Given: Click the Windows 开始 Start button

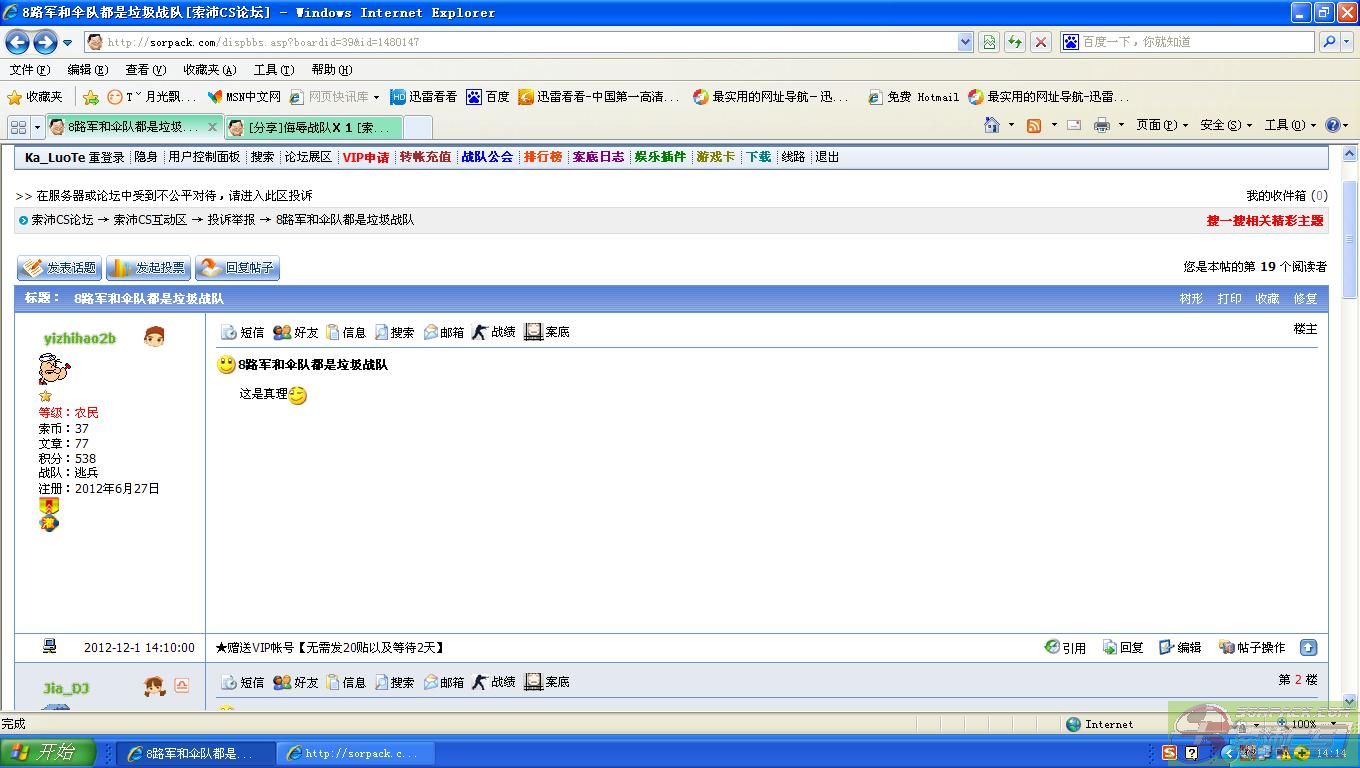Looking at the screenshot, I should click(47, 753).
